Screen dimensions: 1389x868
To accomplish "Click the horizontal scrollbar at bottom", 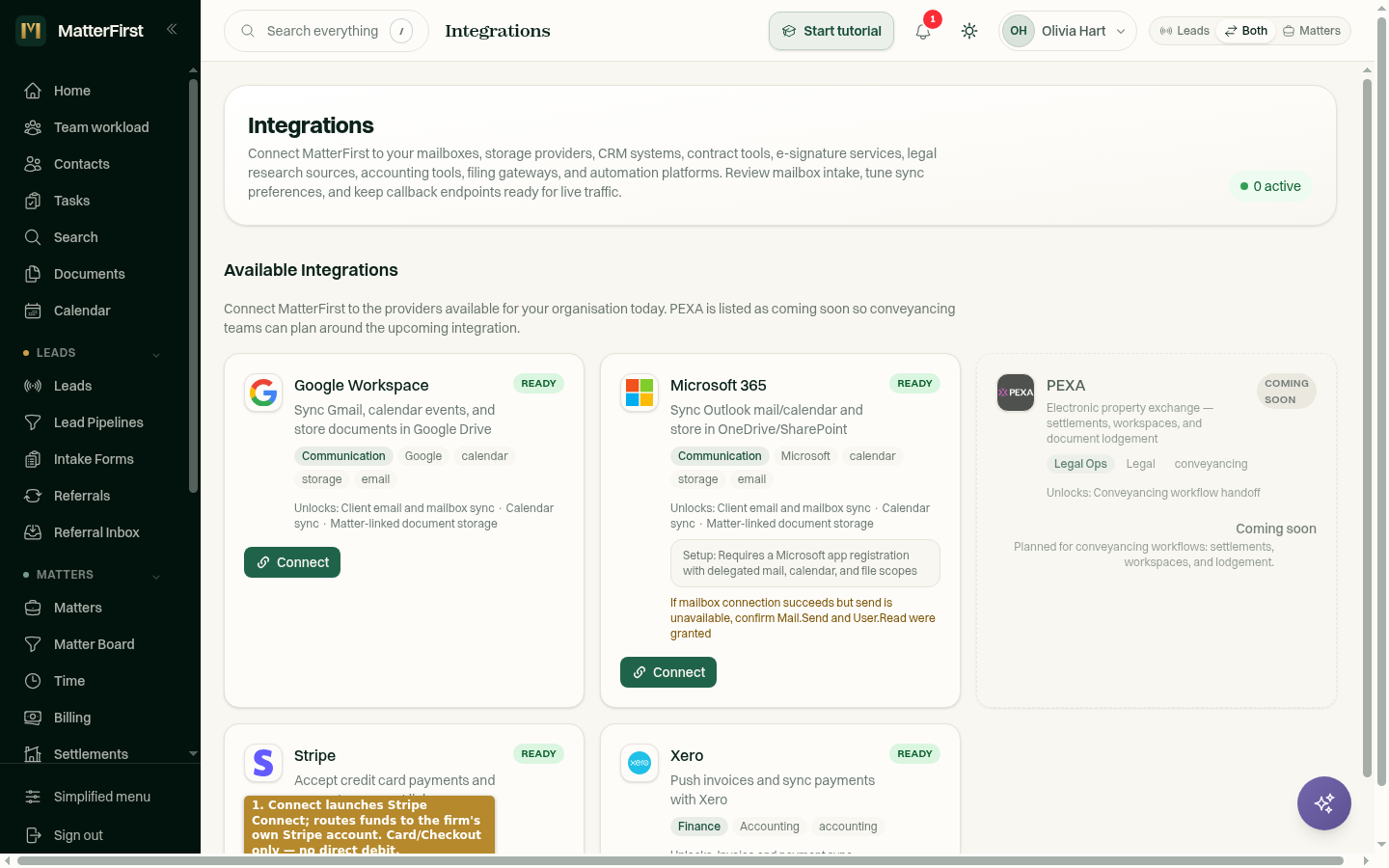I will 680,860.
